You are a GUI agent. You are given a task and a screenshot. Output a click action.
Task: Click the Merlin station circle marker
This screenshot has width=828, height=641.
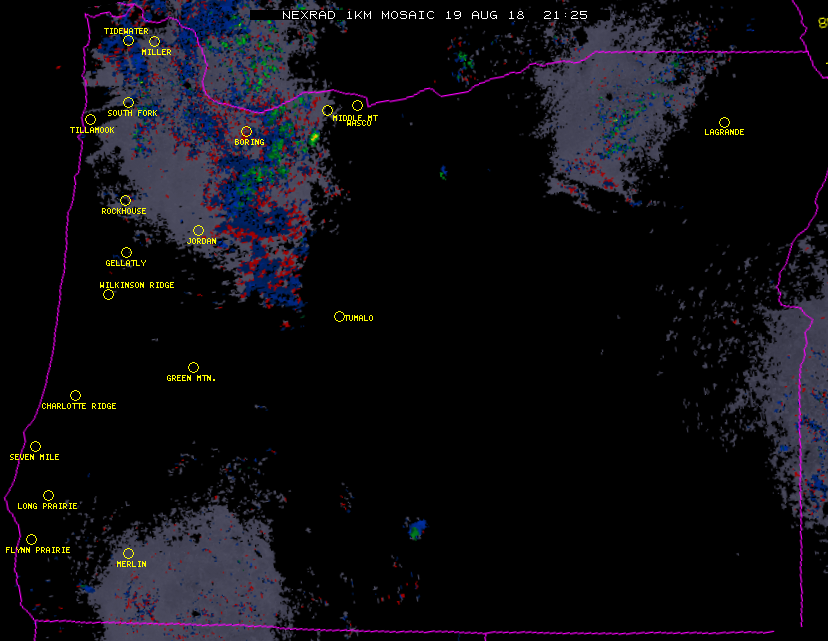(128, 554)
